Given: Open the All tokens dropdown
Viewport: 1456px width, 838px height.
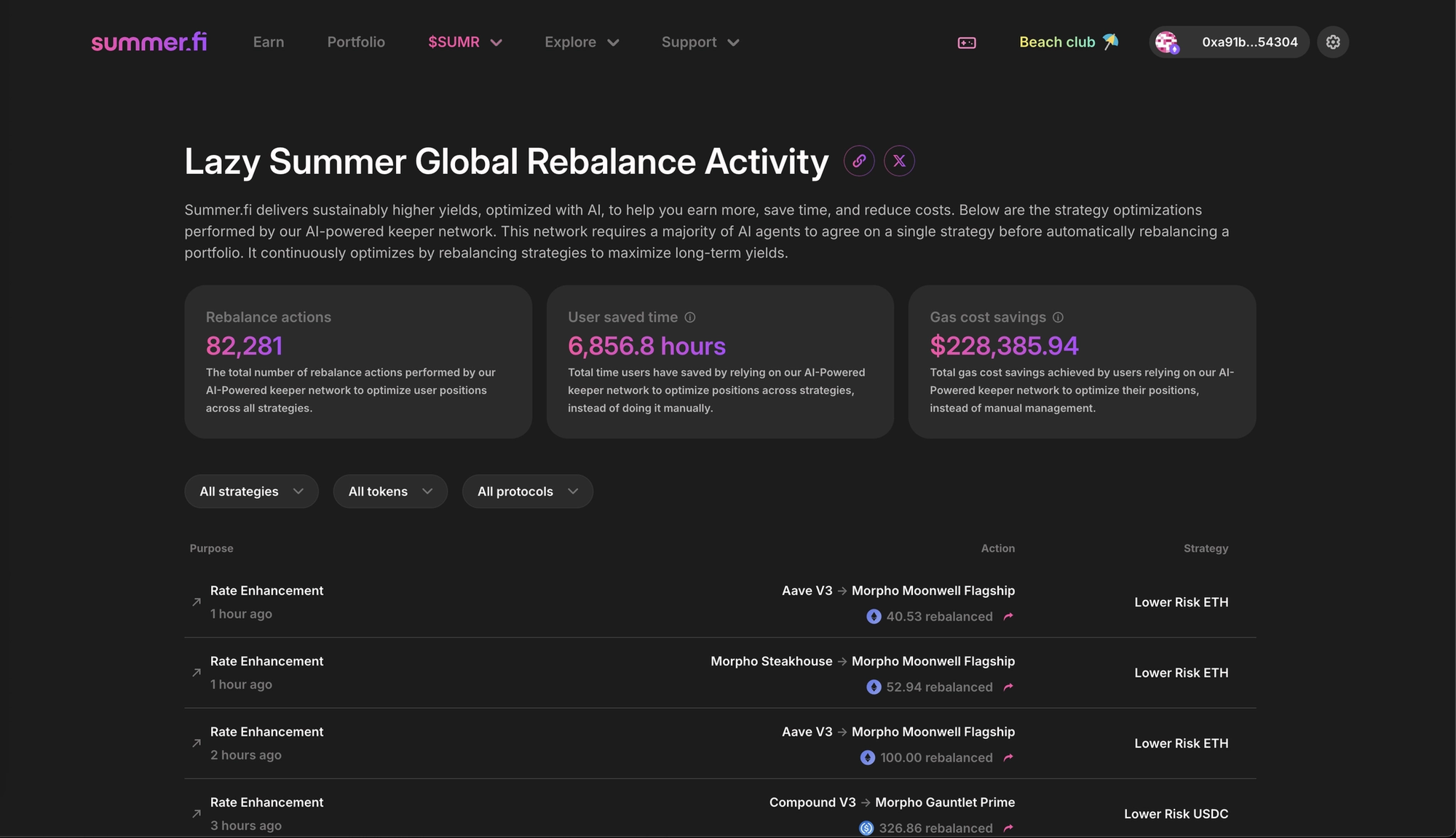Looking at the screenshot, I should coord(390,491).
